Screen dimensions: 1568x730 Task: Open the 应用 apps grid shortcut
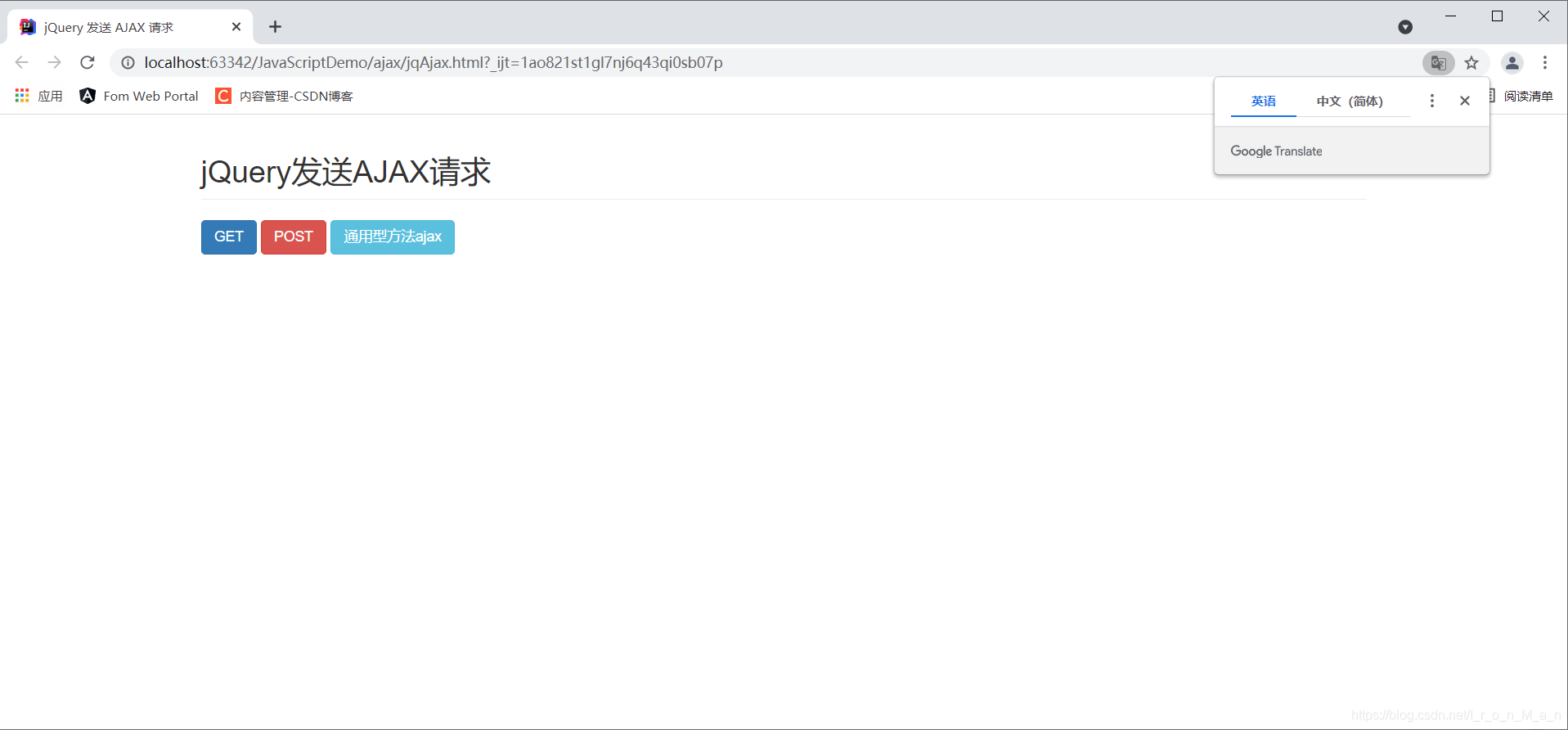click(x=38, y=96)
